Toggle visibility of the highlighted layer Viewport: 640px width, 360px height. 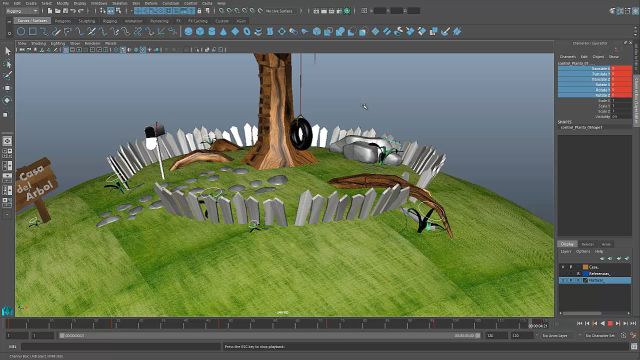pos(563,280)
